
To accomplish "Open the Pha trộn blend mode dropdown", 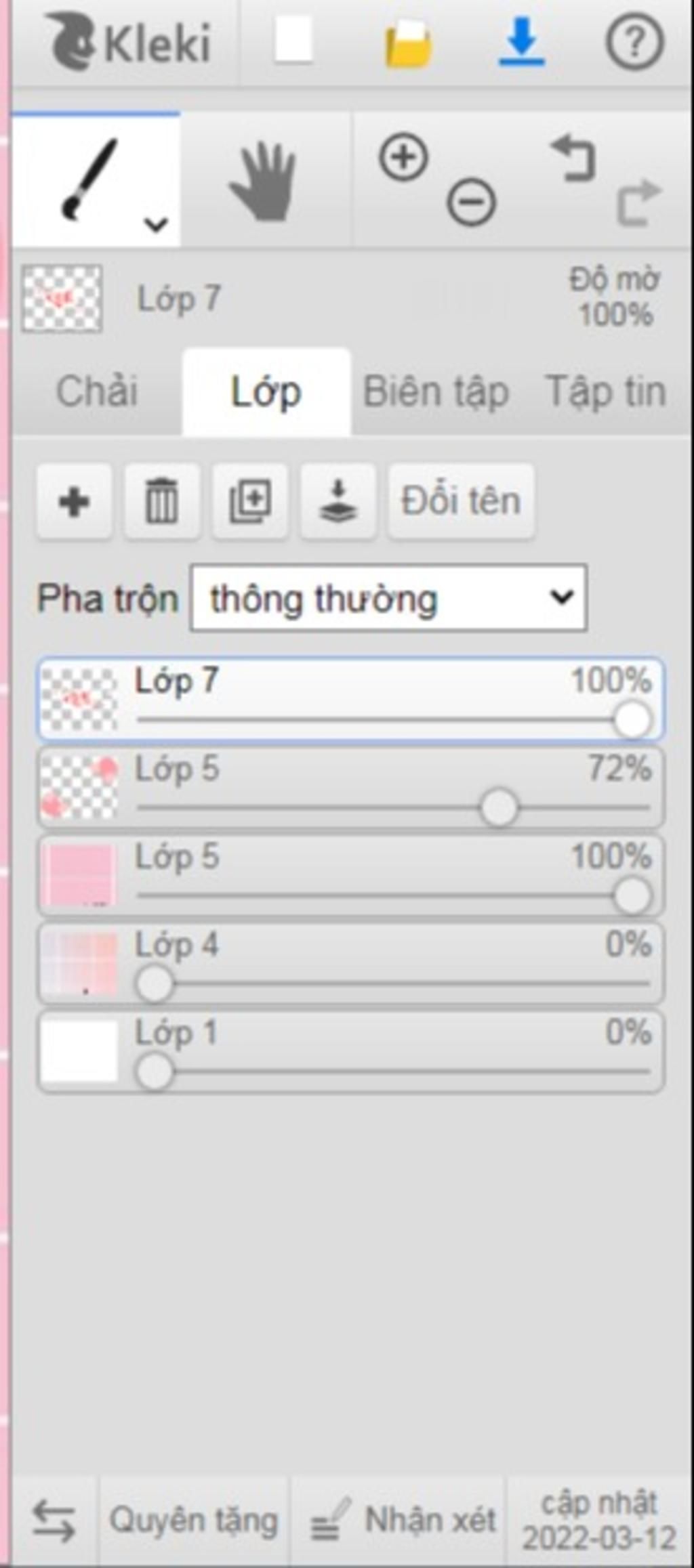I will coord(389,598).
